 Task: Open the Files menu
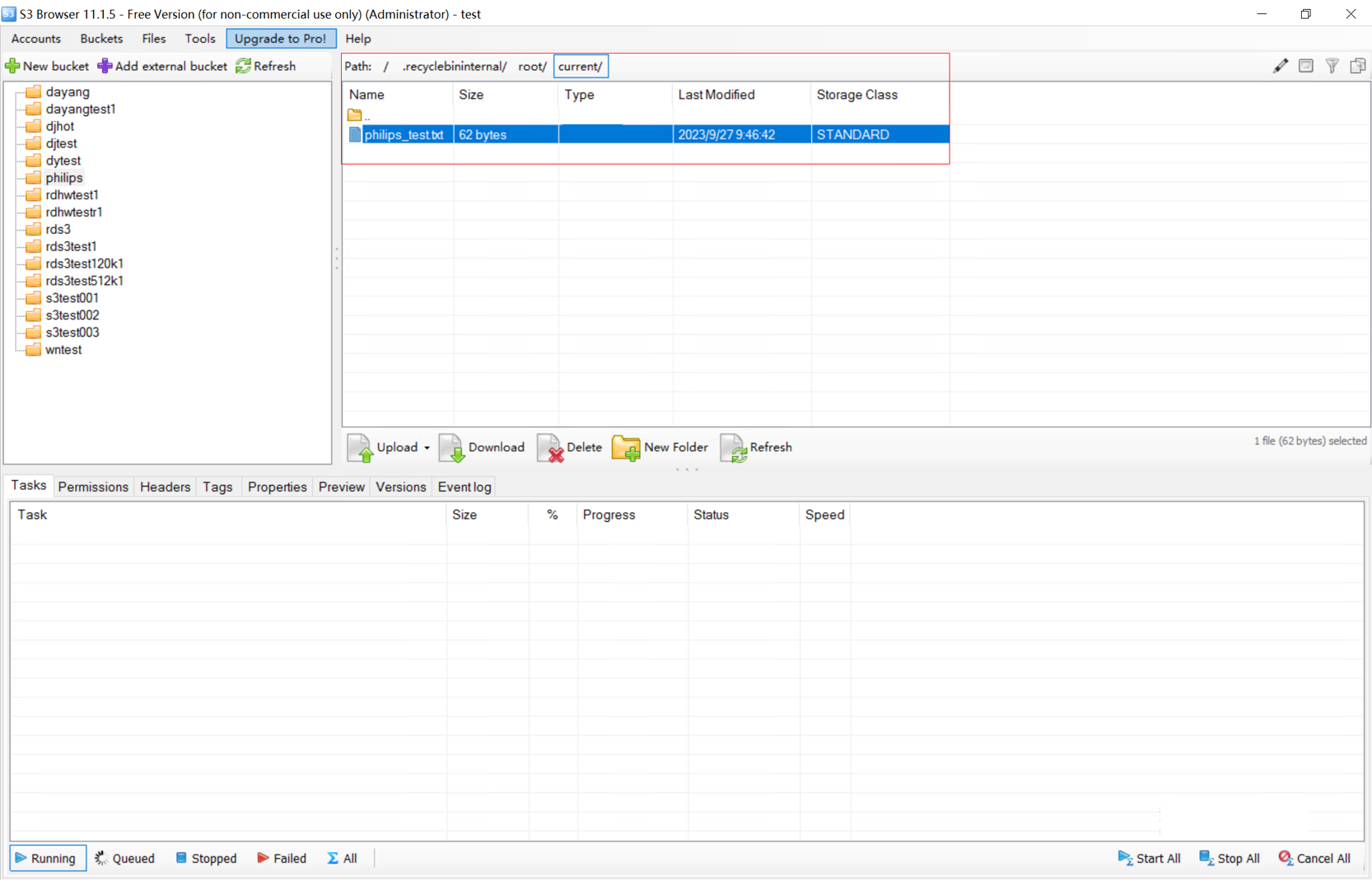tap(154, 39)
